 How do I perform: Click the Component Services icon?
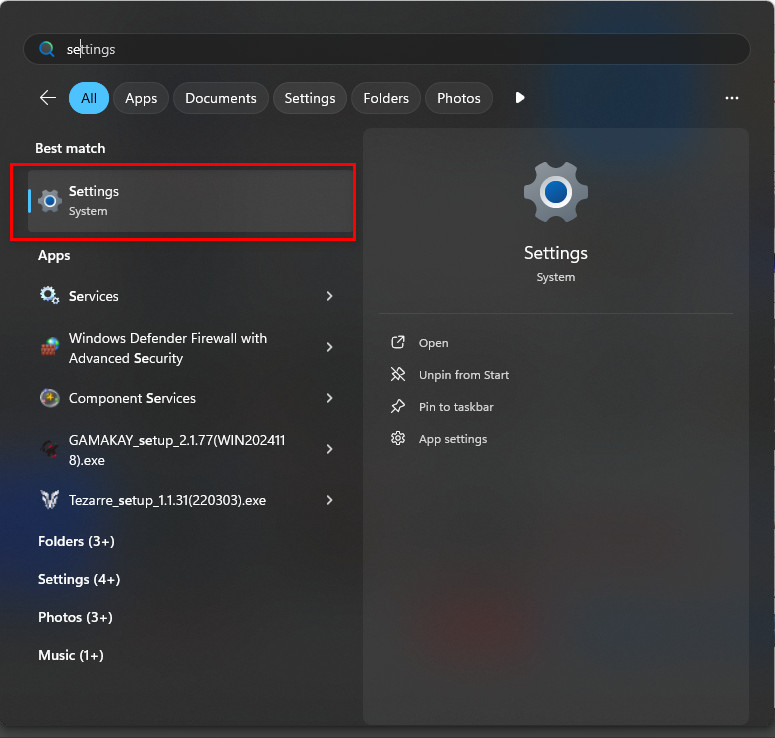49,398
